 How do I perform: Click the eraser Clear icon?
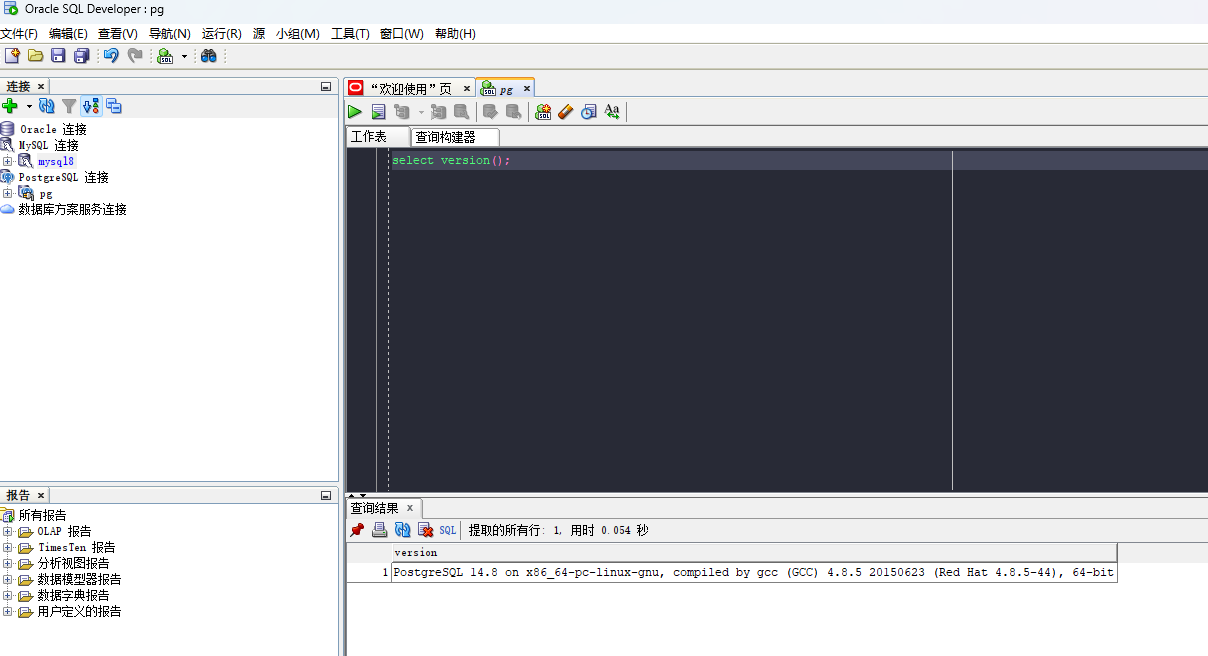point(566,112)
